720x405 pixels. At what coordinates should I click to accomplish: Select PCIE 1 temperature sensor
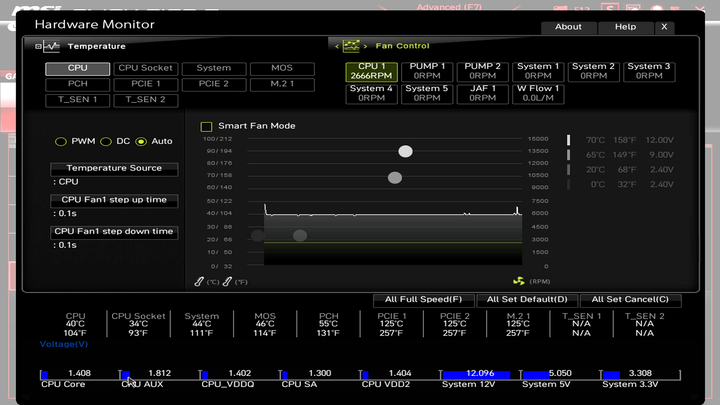pos(146,84)
